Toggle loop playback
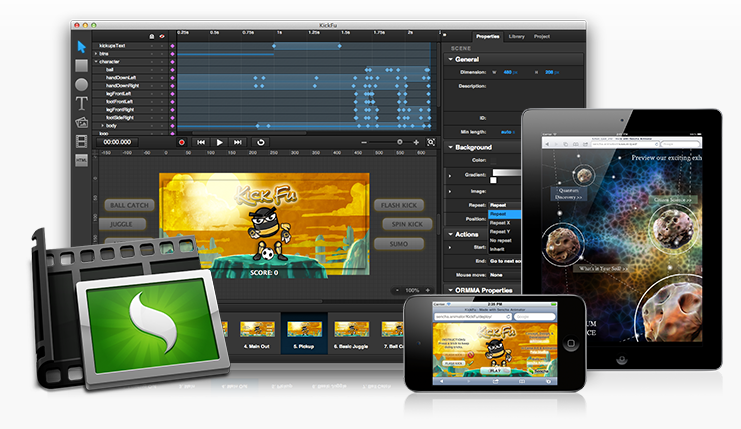741x429 pixels. 260,142
